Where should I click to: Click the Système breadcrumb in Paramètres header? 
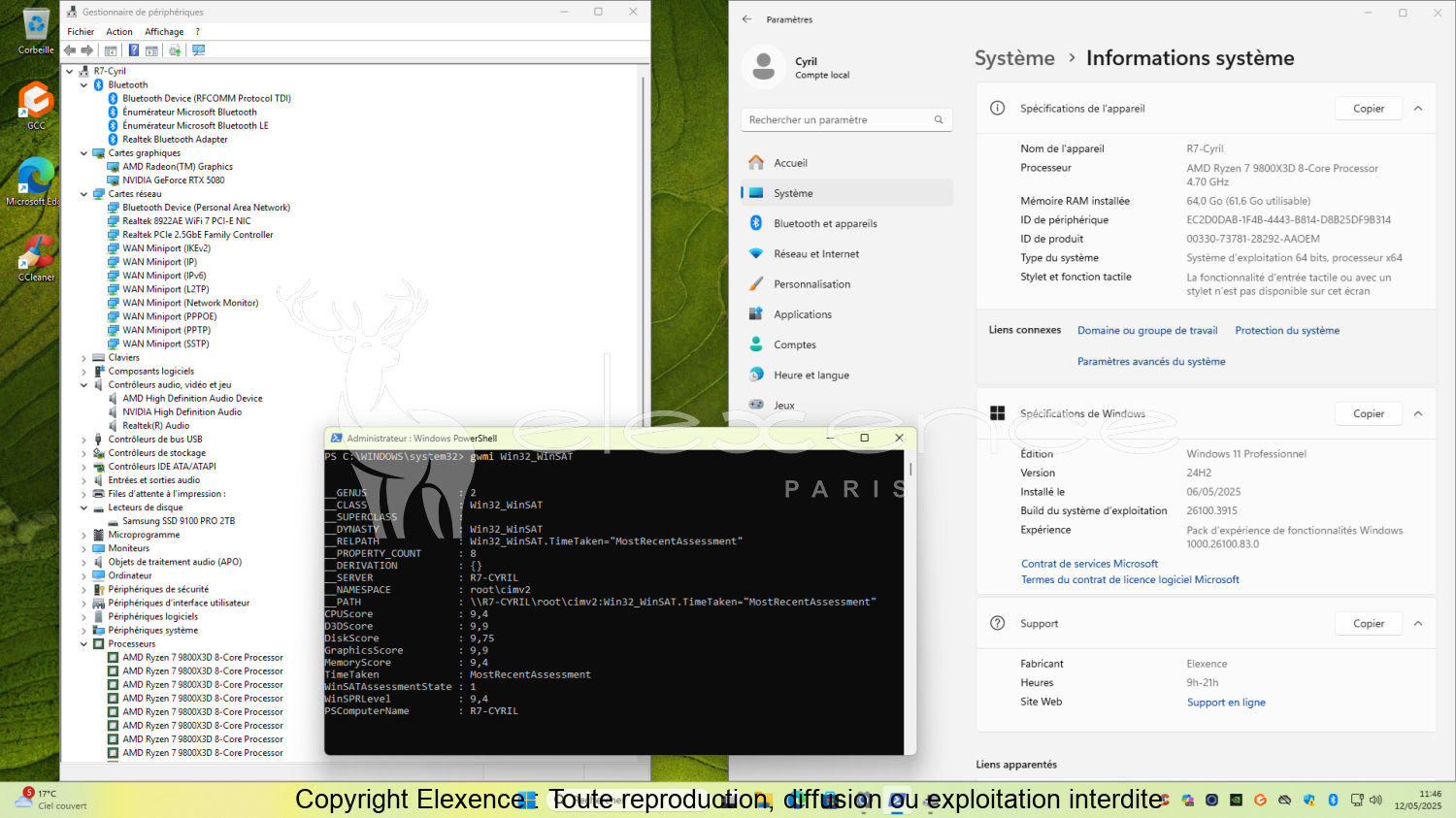pyautogui.click(x=1014, y=58)
